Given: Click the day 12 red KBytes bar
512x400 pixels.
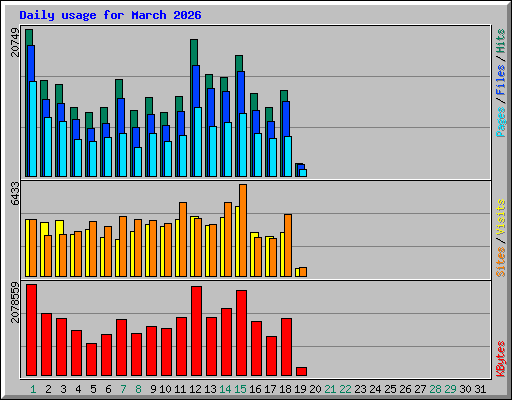Looking at the screenshot, I should click(197, 331).
